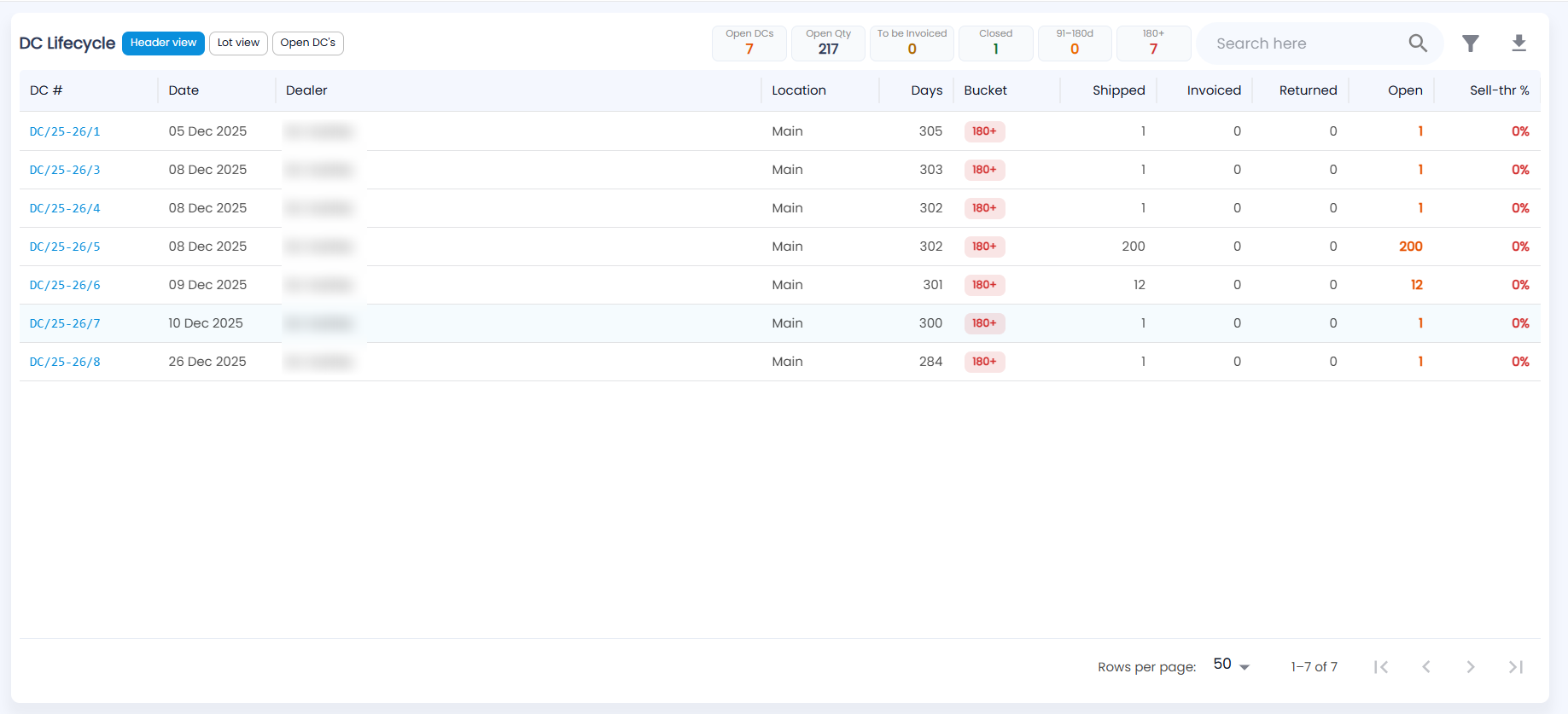
Task: Select the 180+ summary card
Action: (1153, 44)
